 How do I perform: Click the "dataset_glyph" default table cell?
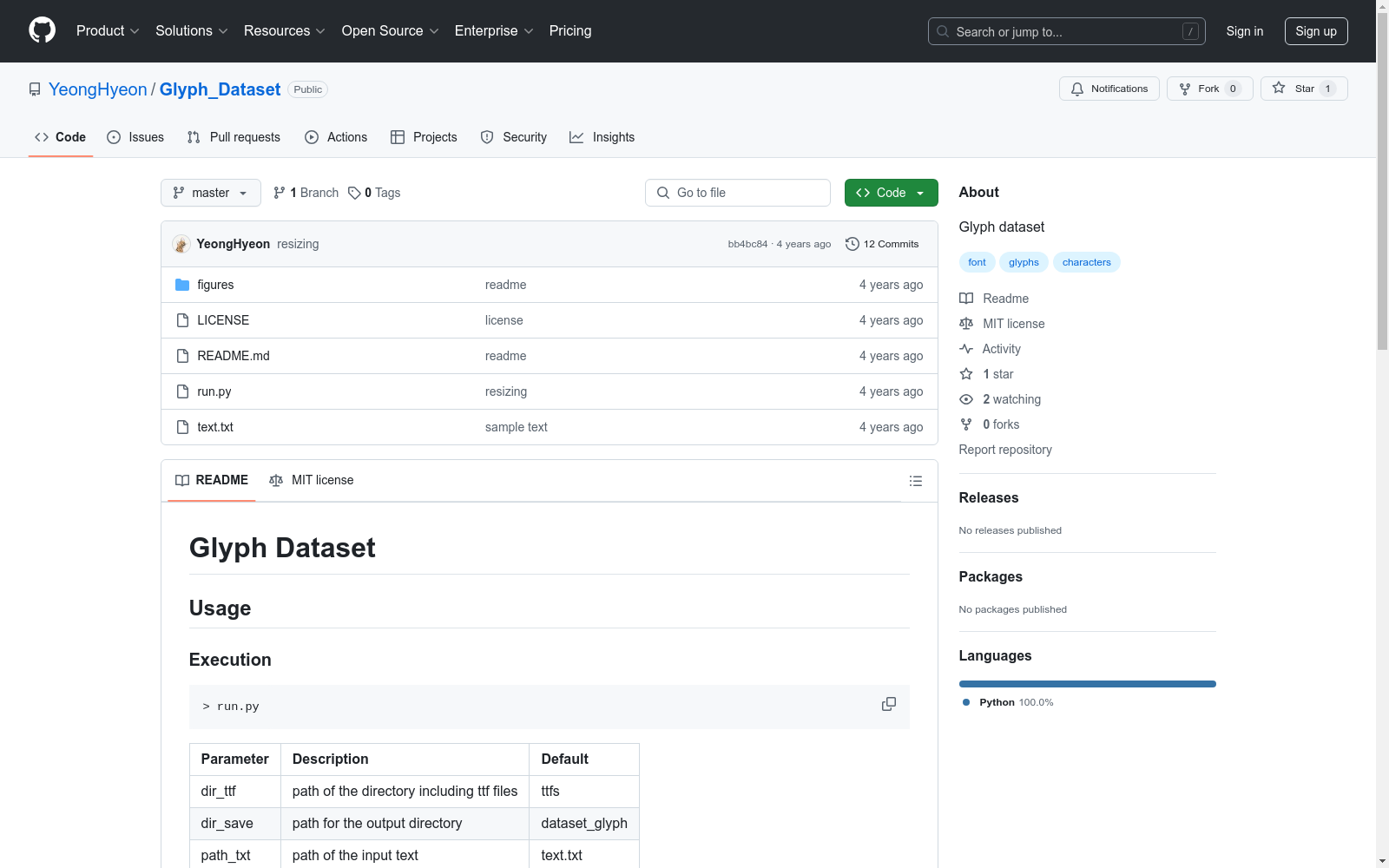[x=584, y=823]
